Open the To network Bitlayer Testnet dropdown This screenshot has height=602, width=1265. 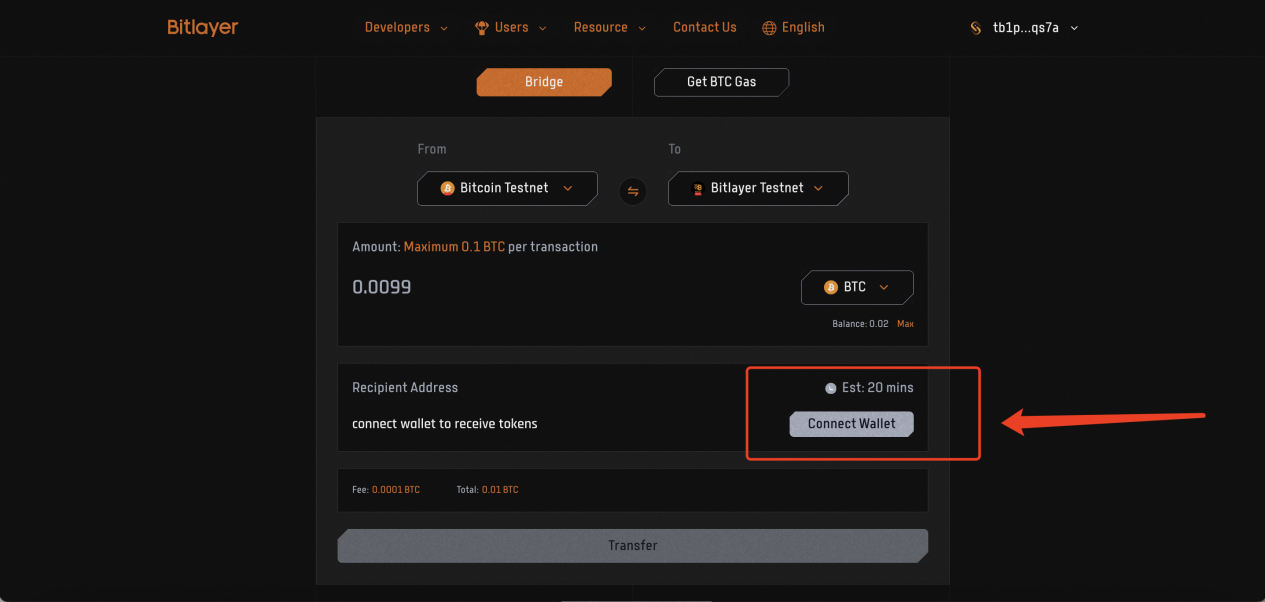coord(758,188)
